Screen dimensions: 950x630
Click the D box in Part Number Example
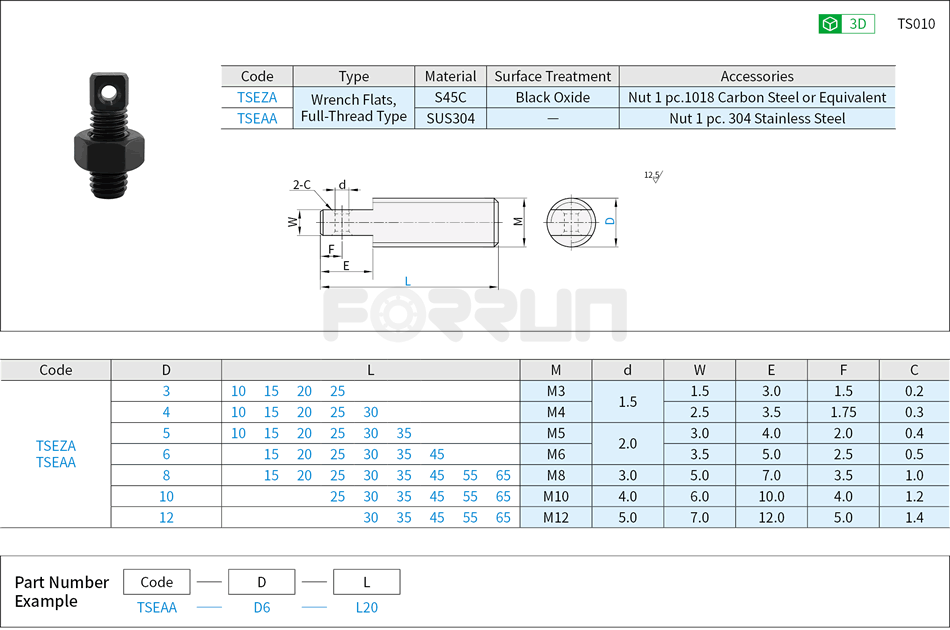262,581
